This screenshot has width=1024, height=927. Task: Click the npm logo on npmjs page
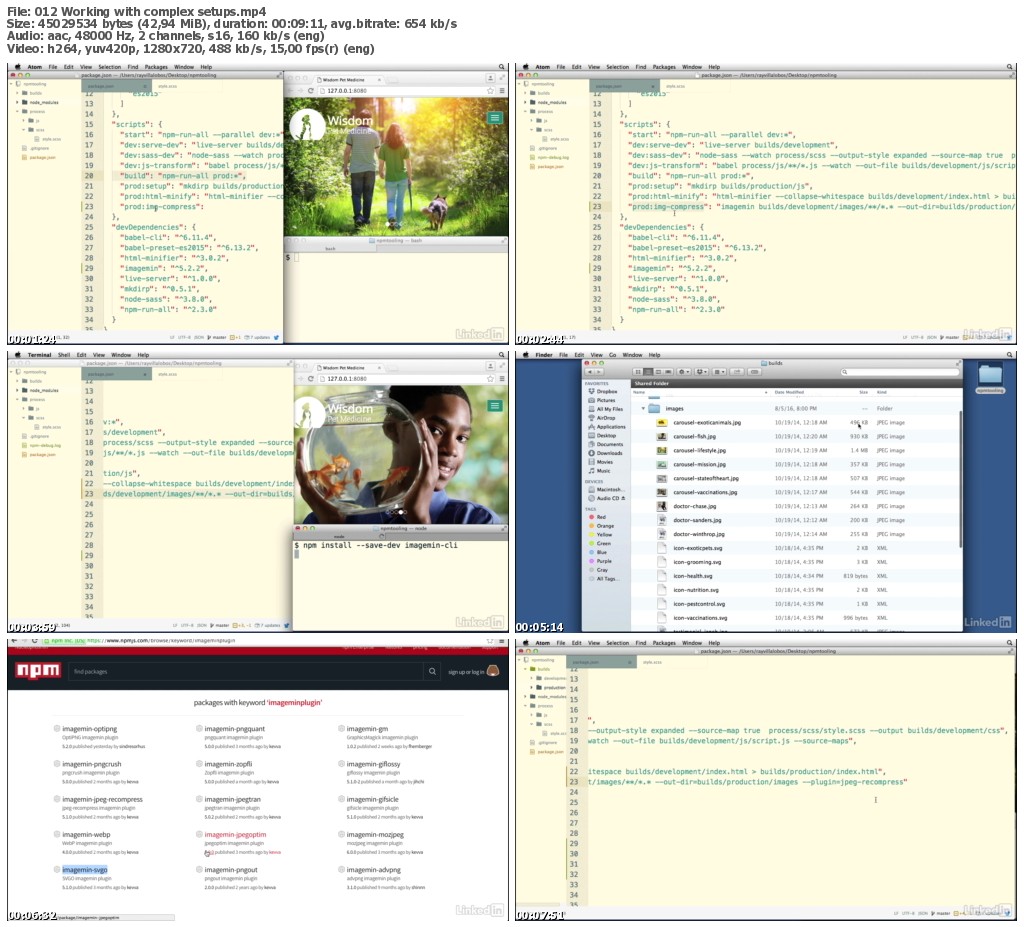click(38, 670)
